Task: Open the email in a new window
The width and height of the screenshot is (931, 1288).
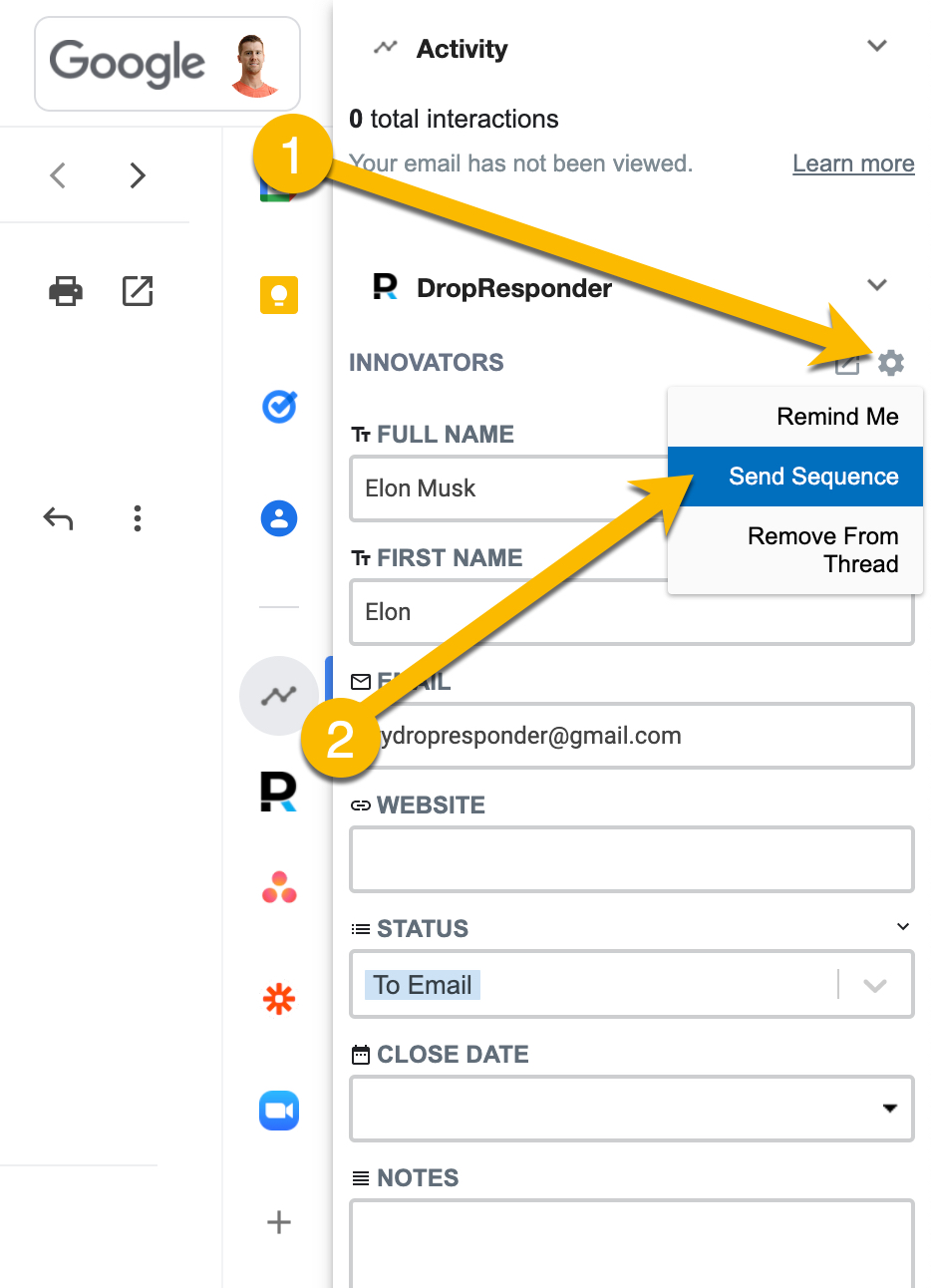Action: pos(138,291)
